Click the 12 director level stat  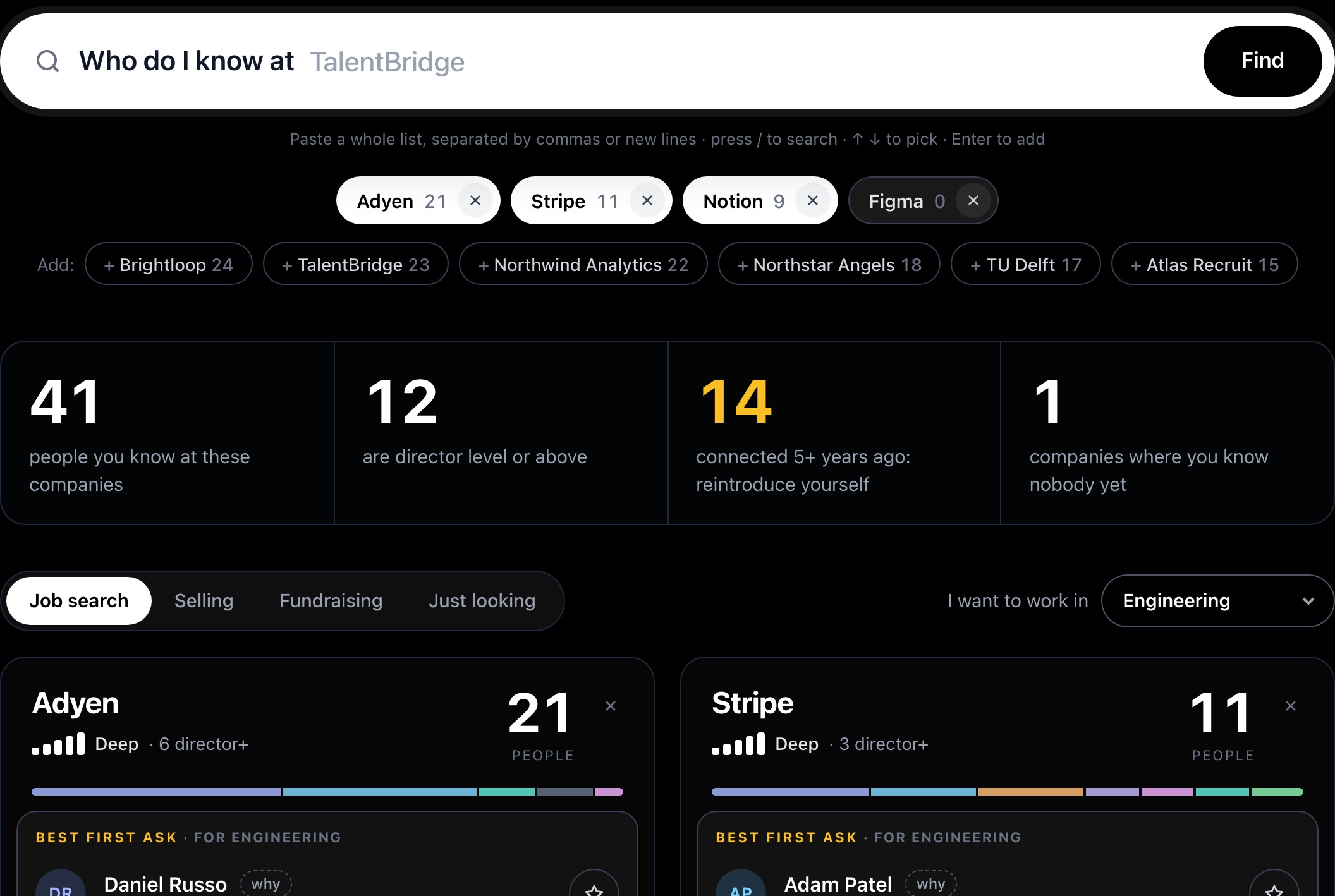pyautogui.click(x=501, y=433)
